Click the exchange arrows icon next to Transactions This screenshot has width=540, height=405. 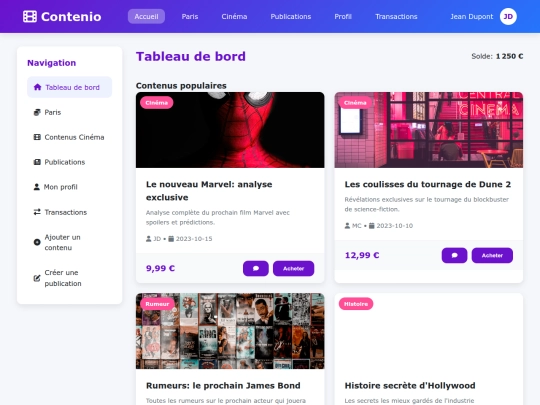pyautogui.click(x=37, y=212)
